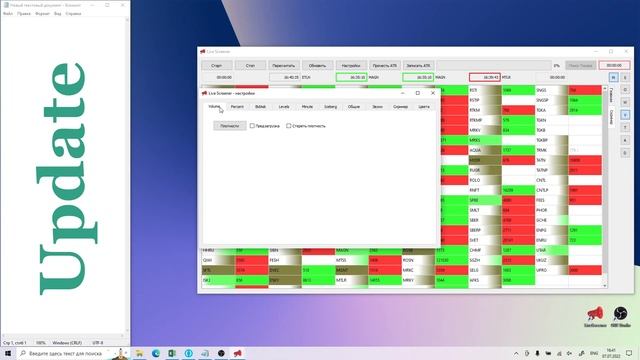
Task: Enable the Предзагрузка checkbox
Action: coord(252,126)
